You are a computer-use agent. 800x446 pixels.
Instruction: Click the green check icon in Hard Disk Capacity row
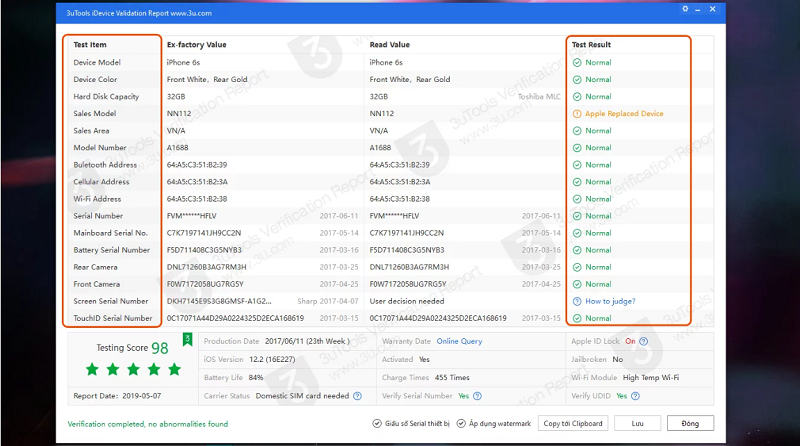pyautogui.click(x=577, y=97)
